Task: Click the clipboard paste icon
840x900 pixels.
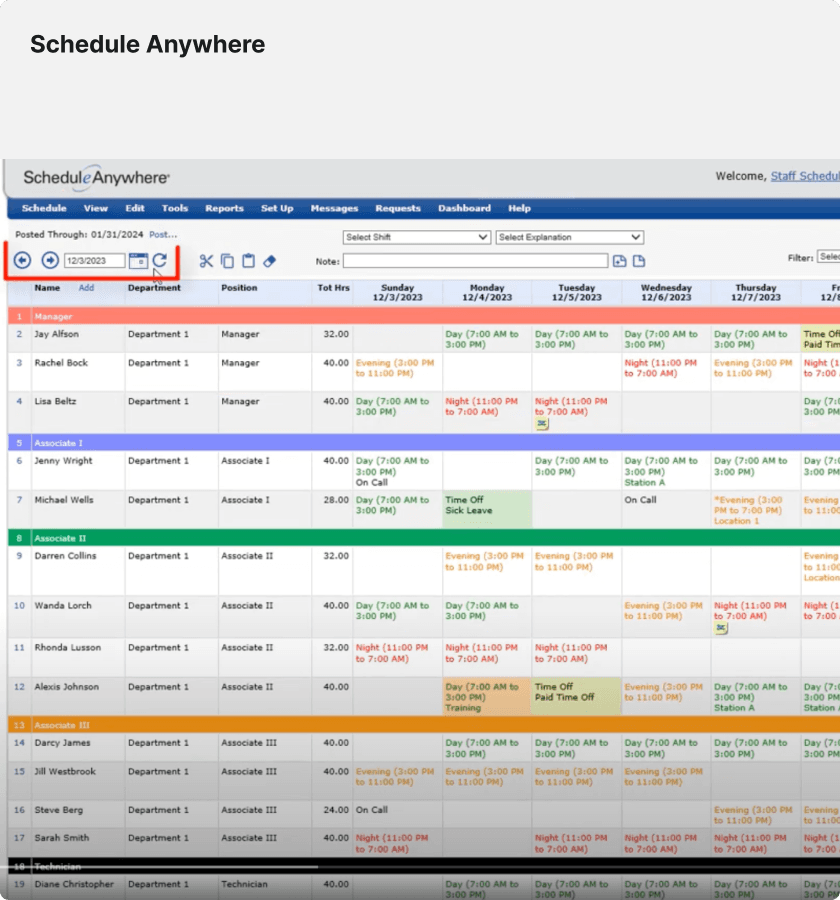Action: pos(249,261)
